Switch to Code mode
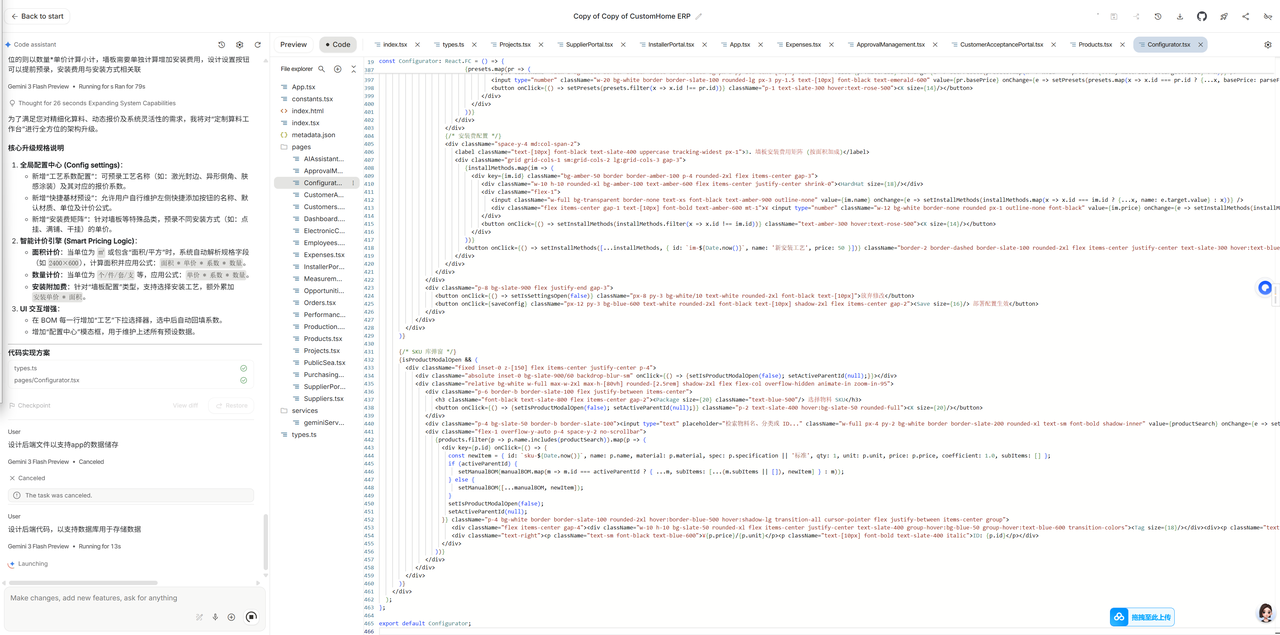The width and height of the screenshot is (1280, 635). point(338,45)
